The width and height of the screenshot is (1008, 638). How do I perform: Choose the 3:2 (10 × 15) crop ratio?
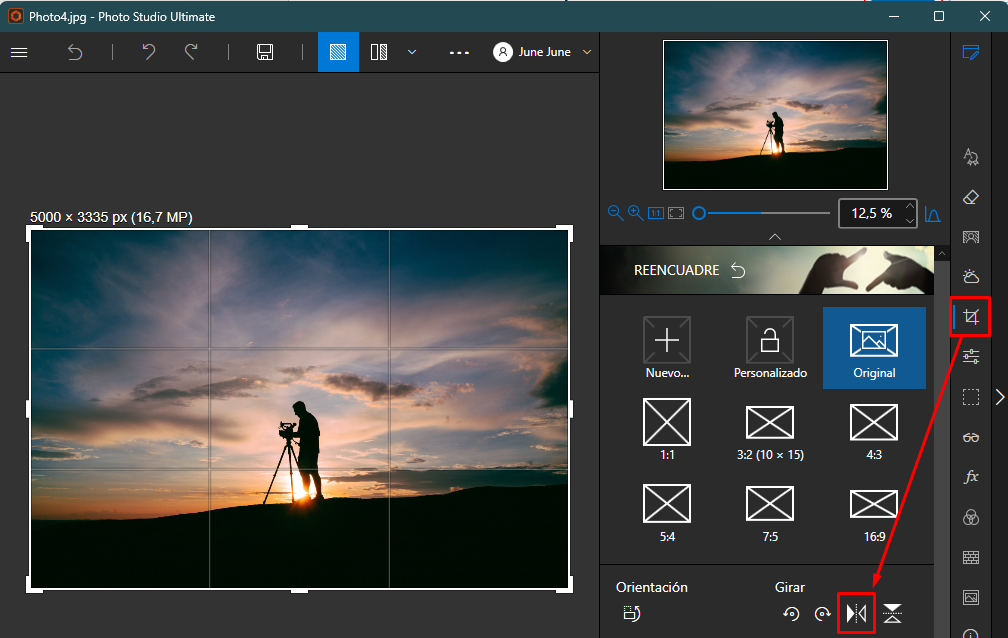tap(770, 432)
